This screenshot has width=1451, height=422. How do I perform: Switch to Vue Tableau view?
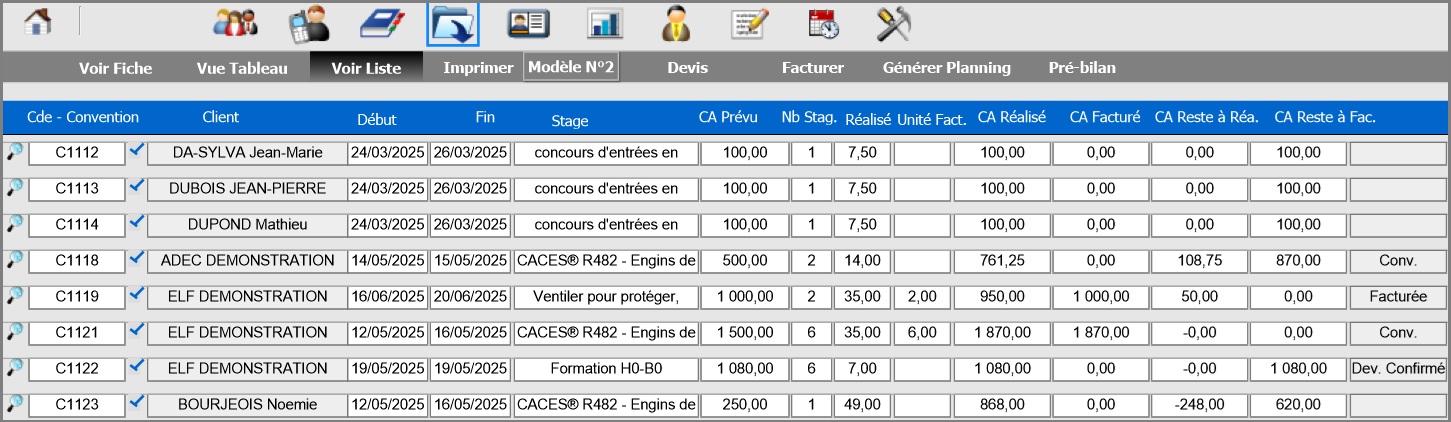pyautogui.click(x=242, y=68)
